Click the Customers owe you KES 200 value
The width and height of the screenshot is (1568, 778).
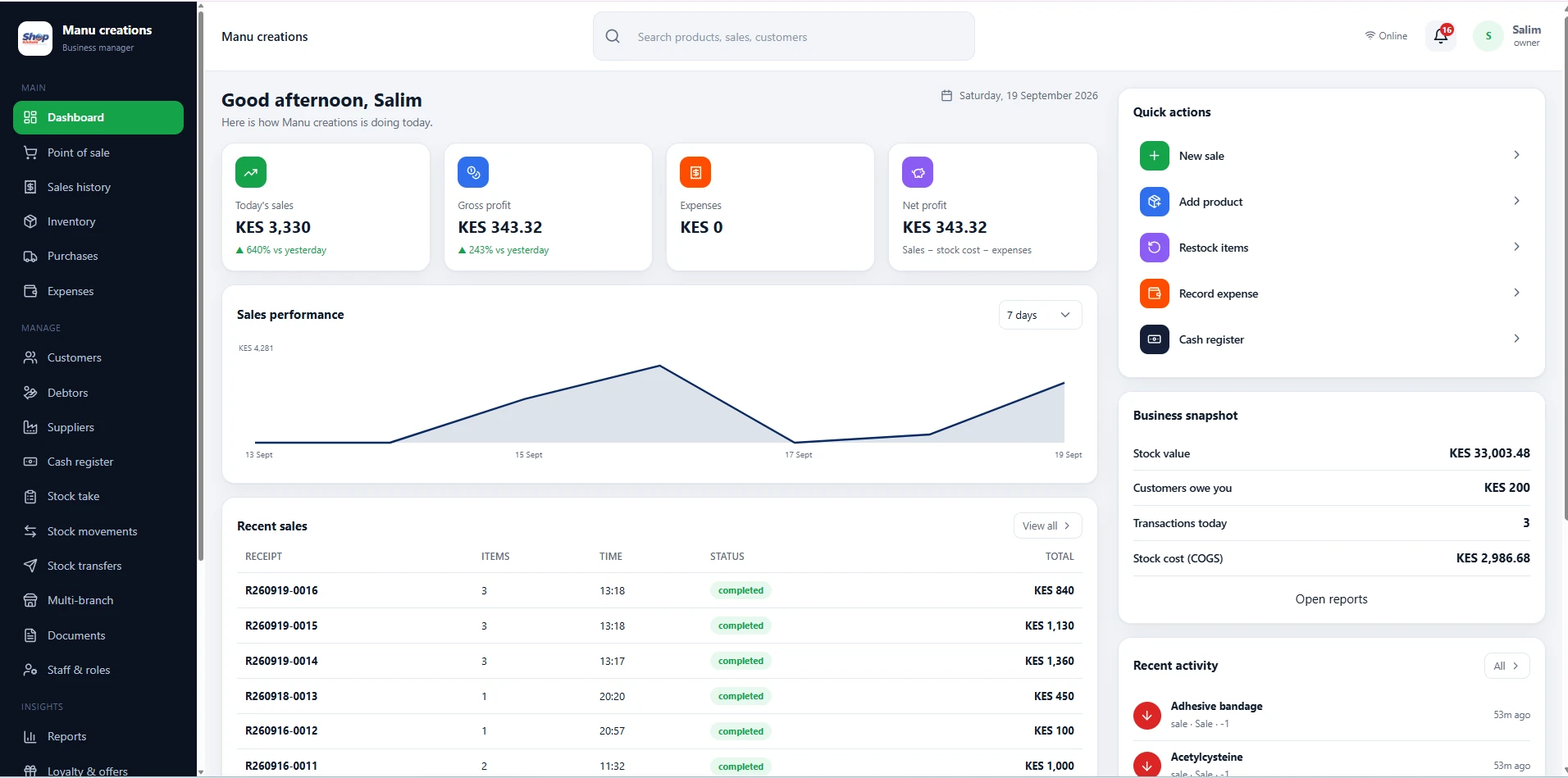coord(1506,488)
